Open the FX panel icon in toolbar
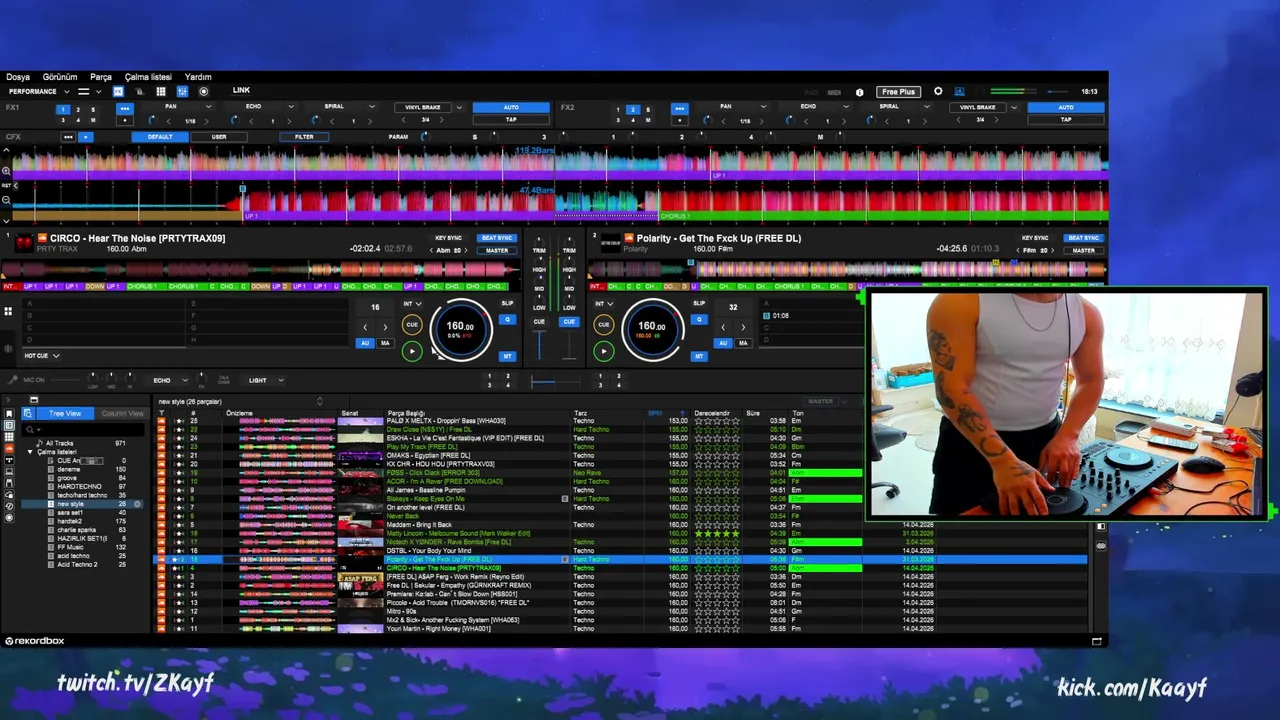The width and height of the screenshot is (1280, 720). click(118, 91)
